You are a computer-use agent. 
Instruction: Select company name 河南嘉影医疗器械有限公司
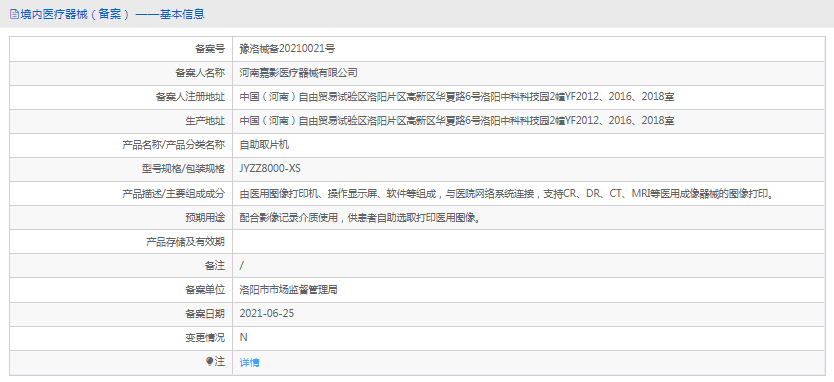tap(298, 72)
